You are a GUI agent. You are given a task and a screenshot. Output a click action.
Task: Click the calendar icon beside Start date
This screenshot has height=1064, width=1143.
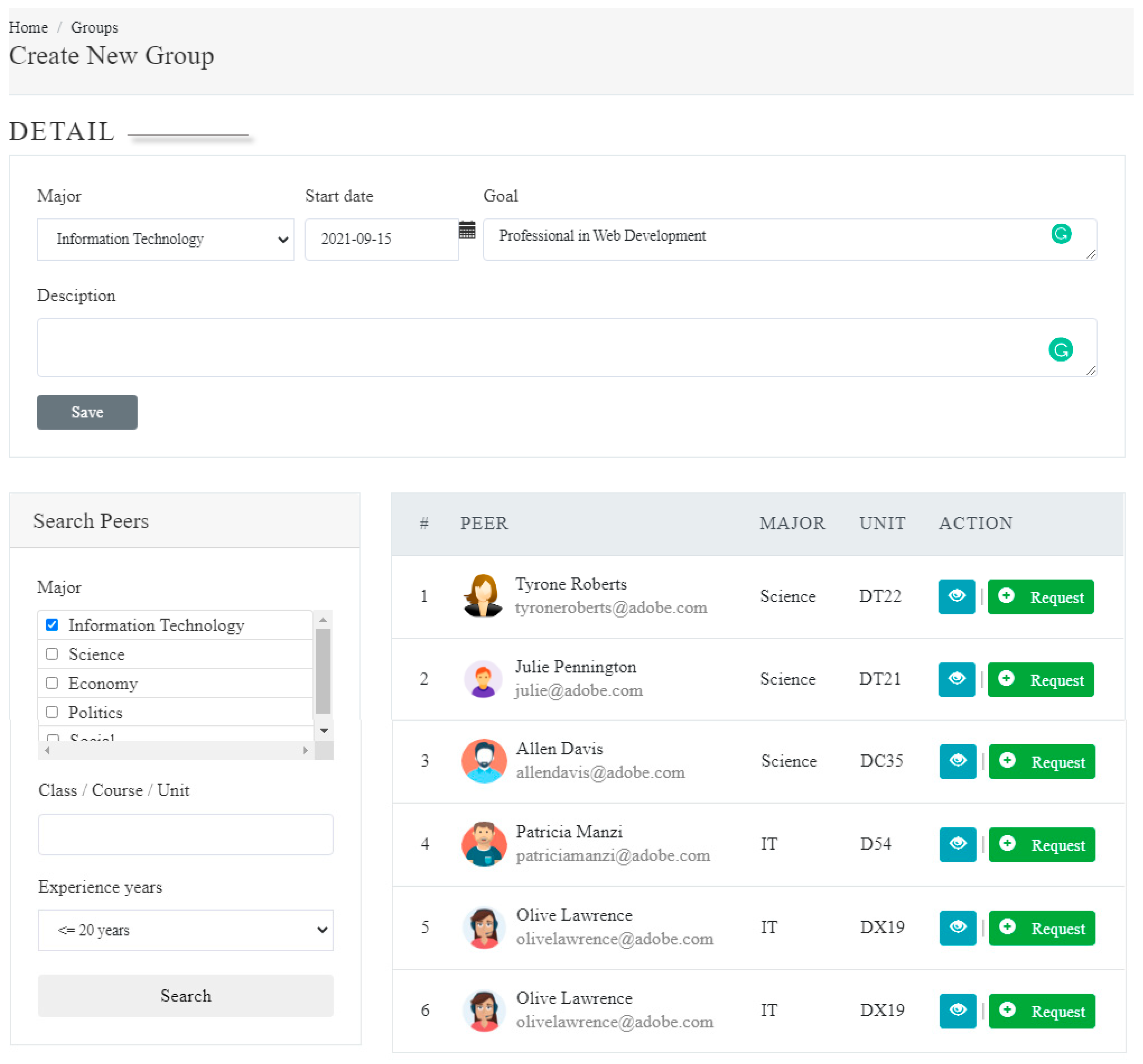pos(467,230)
